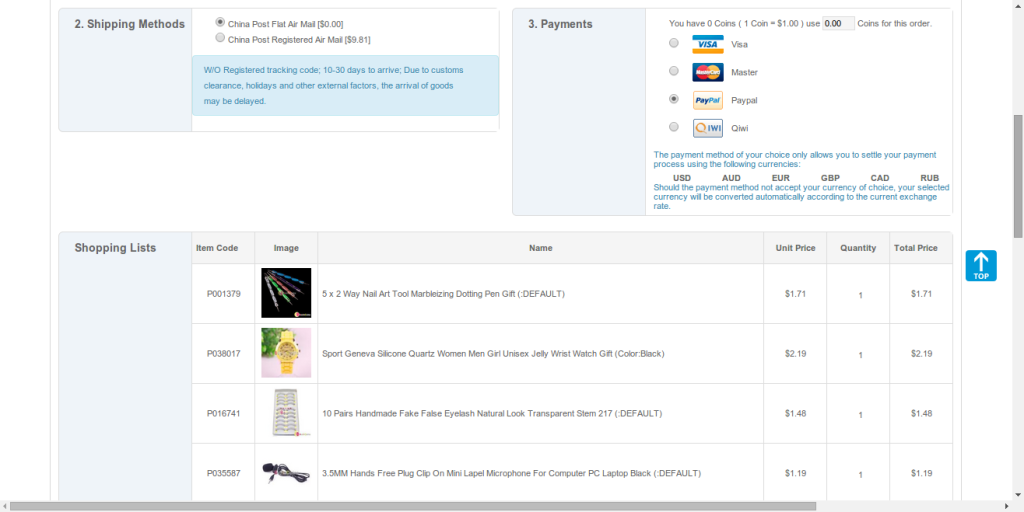Open the Nail Art Dotting Pen thumbnail
This screenshot has width=1024, height=512.
[x=286, y=293]
